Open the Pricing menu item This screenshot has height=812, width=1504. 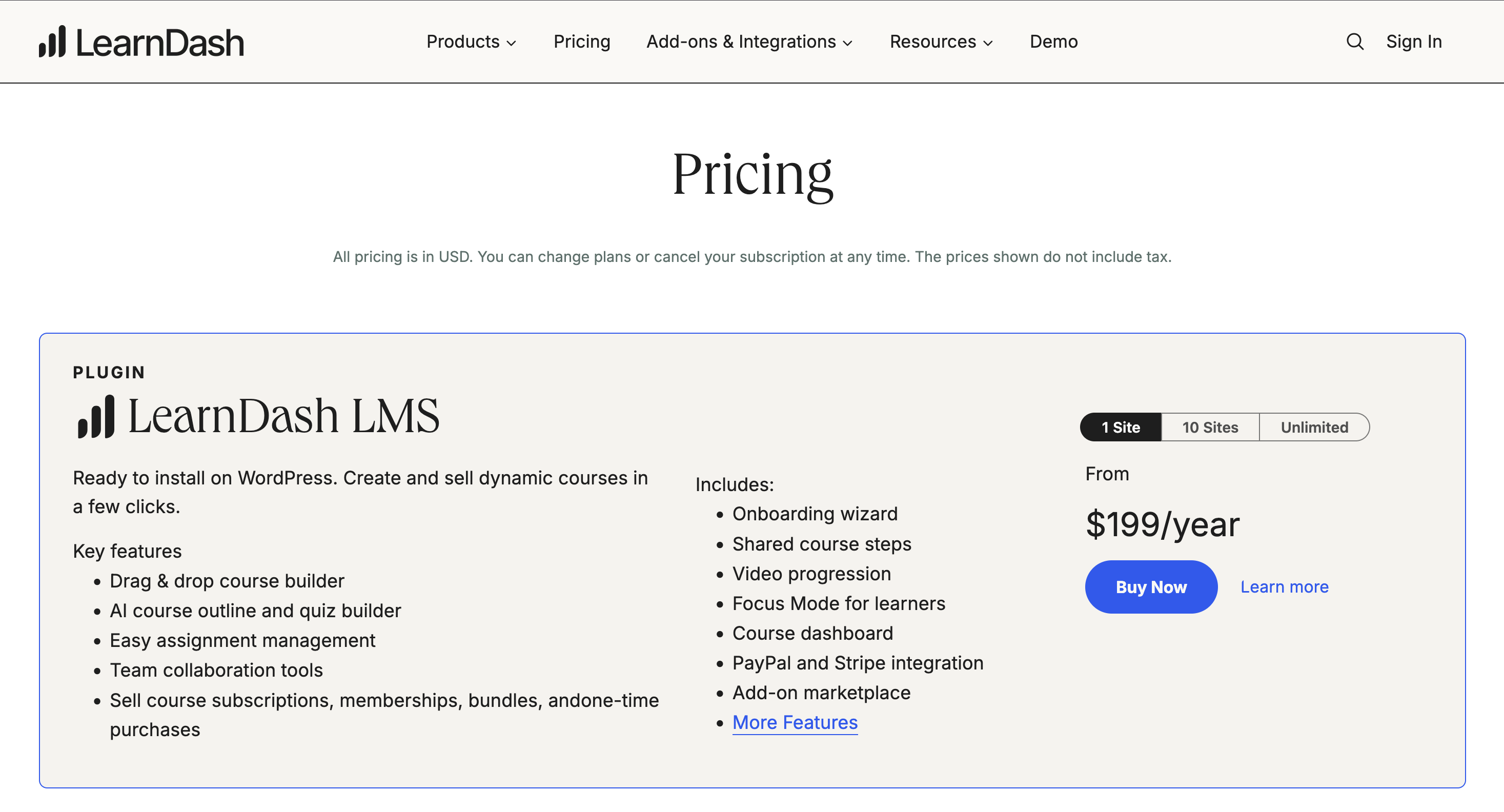point(581,42)
